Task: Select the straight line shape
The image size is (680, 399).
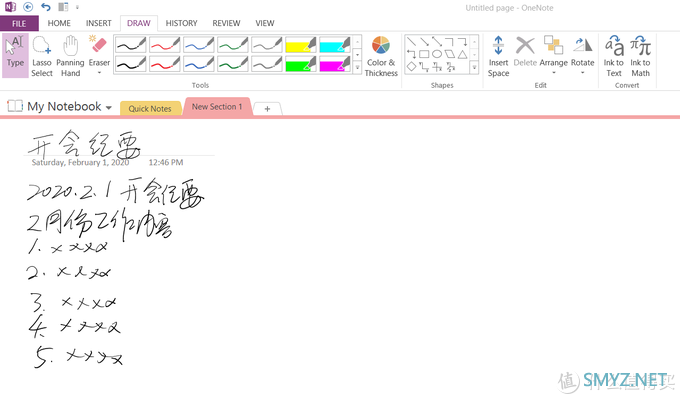Action: point(412,42)
